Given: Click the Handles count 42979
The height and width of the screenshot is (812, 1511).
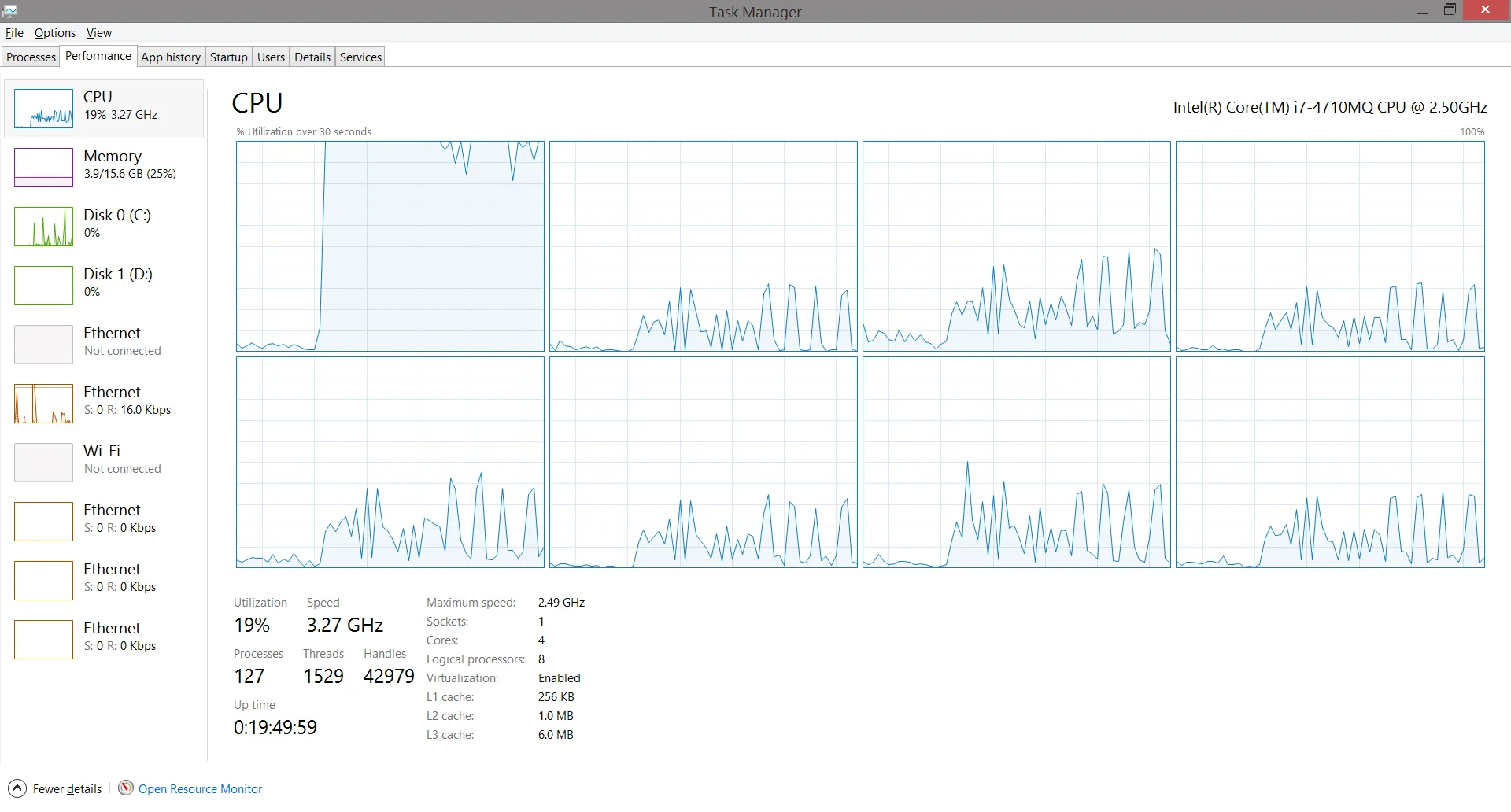Looking at the screenshot, I should [389, 677].
